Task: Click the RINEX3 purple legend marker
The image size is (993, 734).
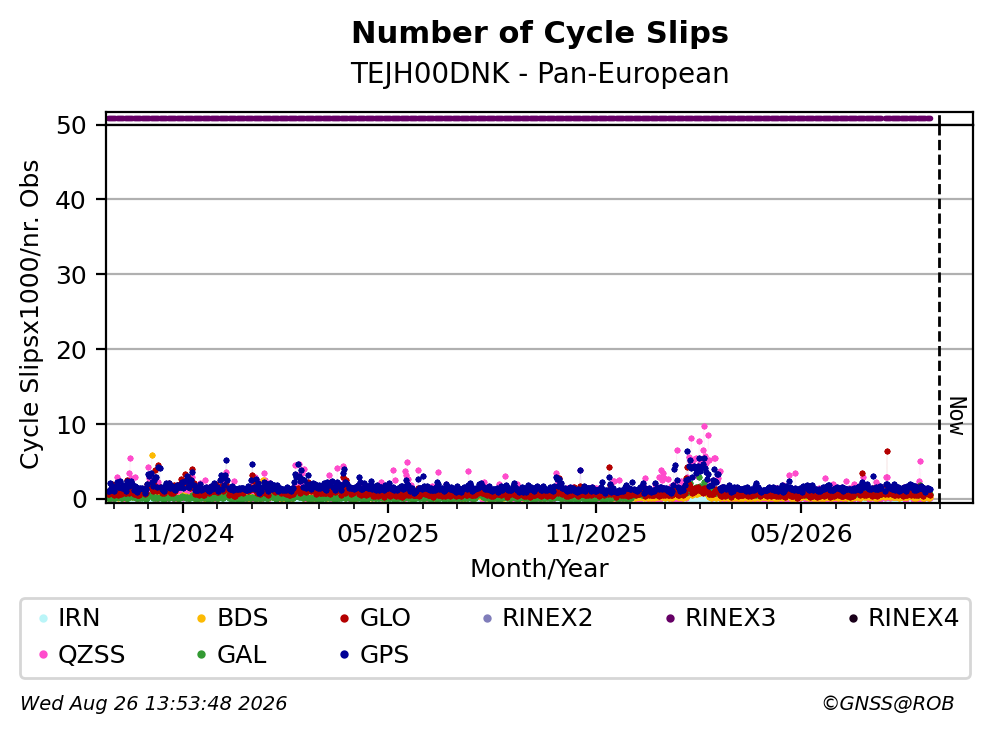Action: click(x=671, y=618)
